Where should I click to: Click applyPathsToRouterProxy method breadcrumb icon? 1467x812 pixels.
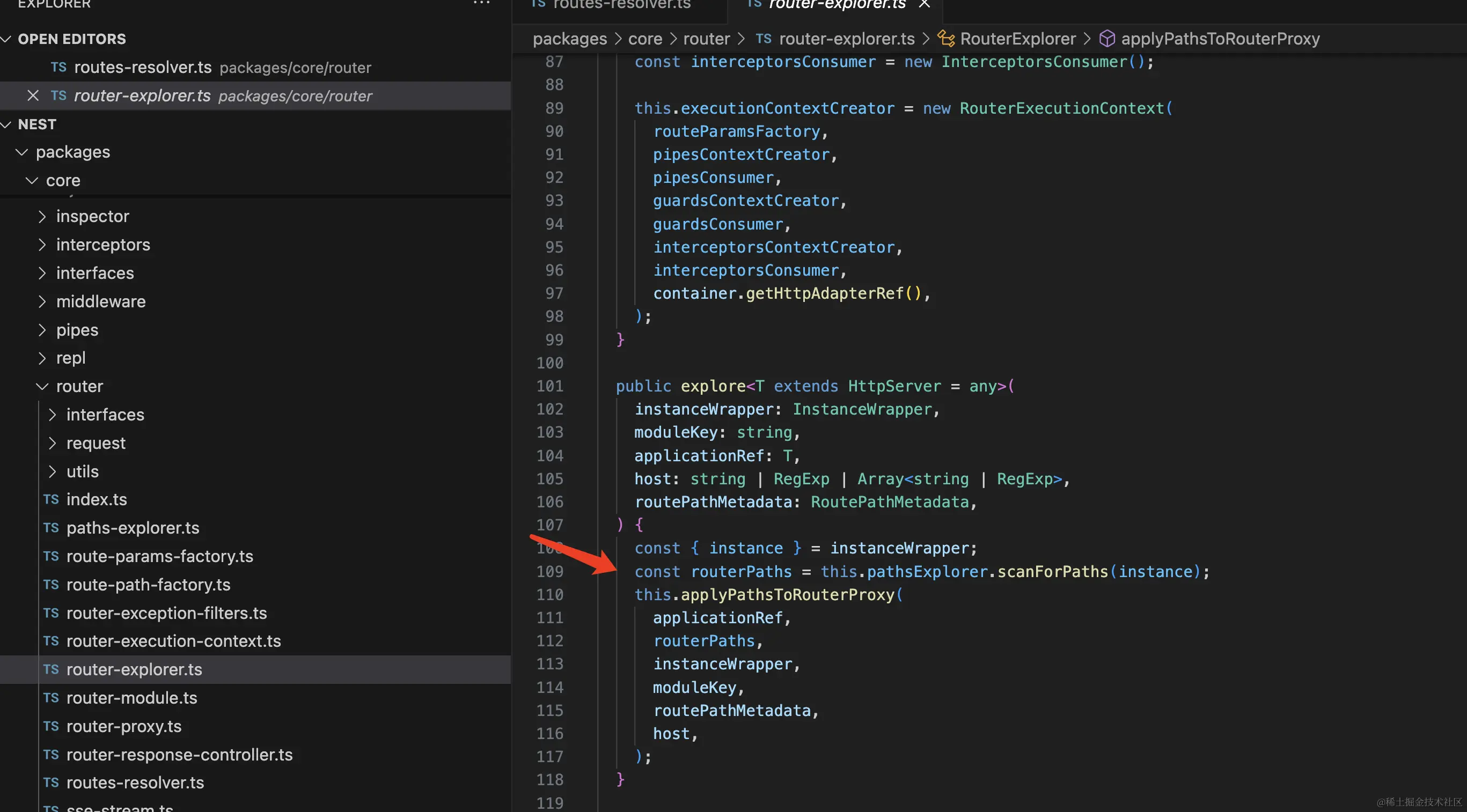[1106, 39]
